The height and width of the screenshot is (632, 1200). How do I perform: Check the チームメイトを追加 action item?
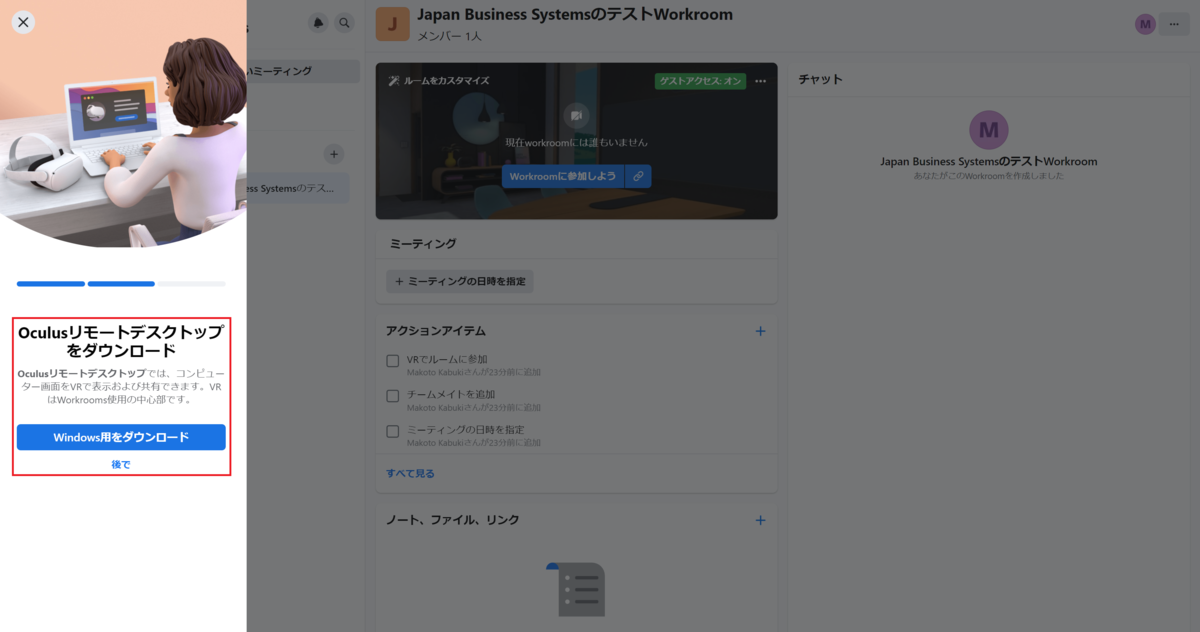392,396
